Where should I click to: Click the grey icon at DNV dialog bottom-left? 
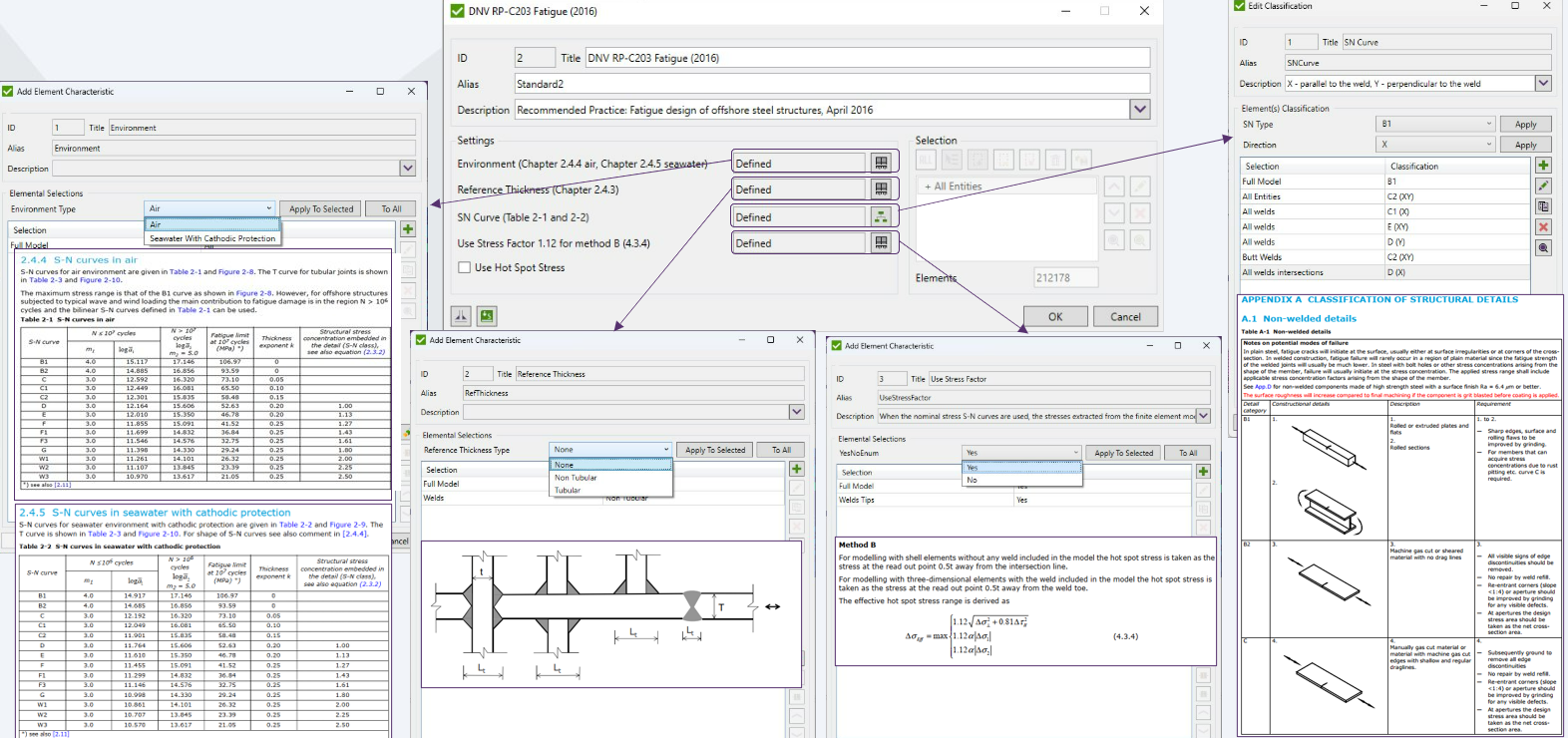[461, 316]
